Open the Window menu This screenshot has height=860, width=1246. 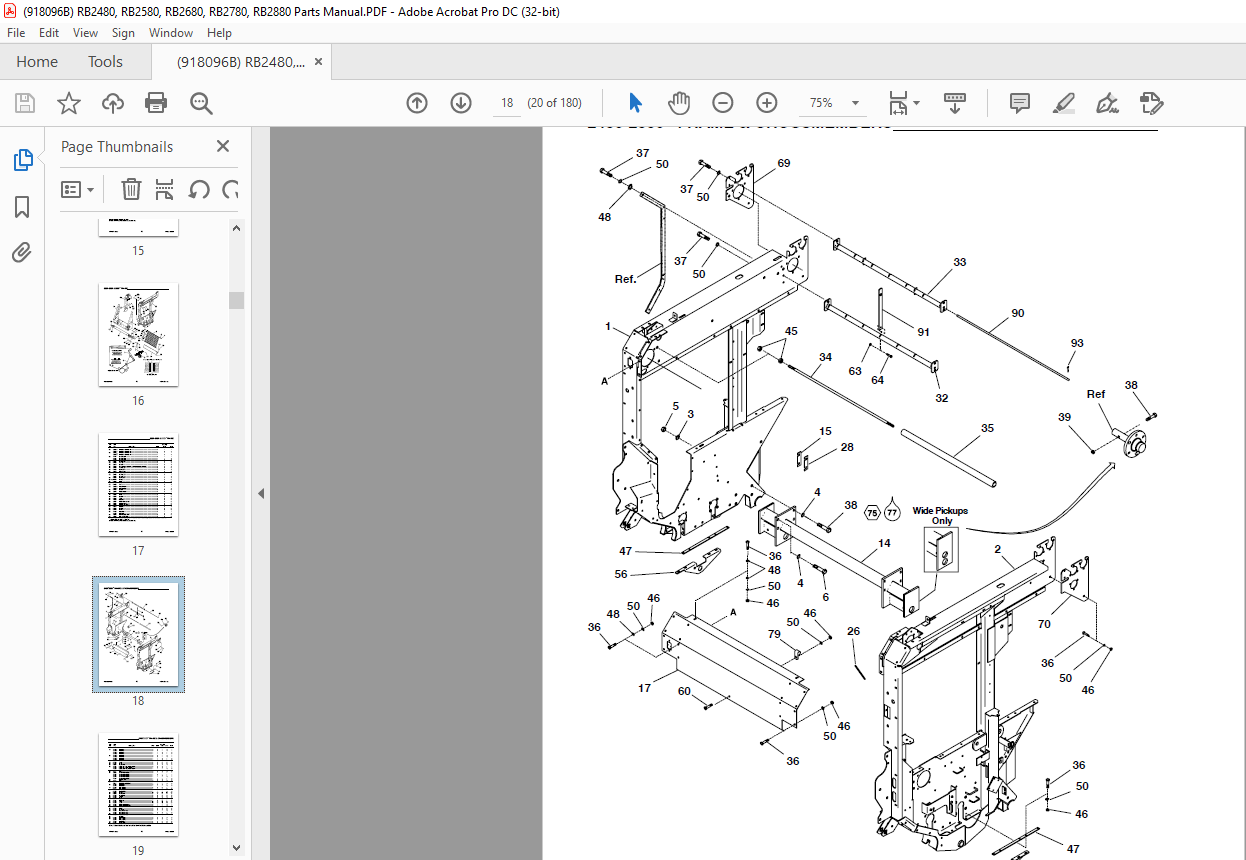(x=171, y=33)
